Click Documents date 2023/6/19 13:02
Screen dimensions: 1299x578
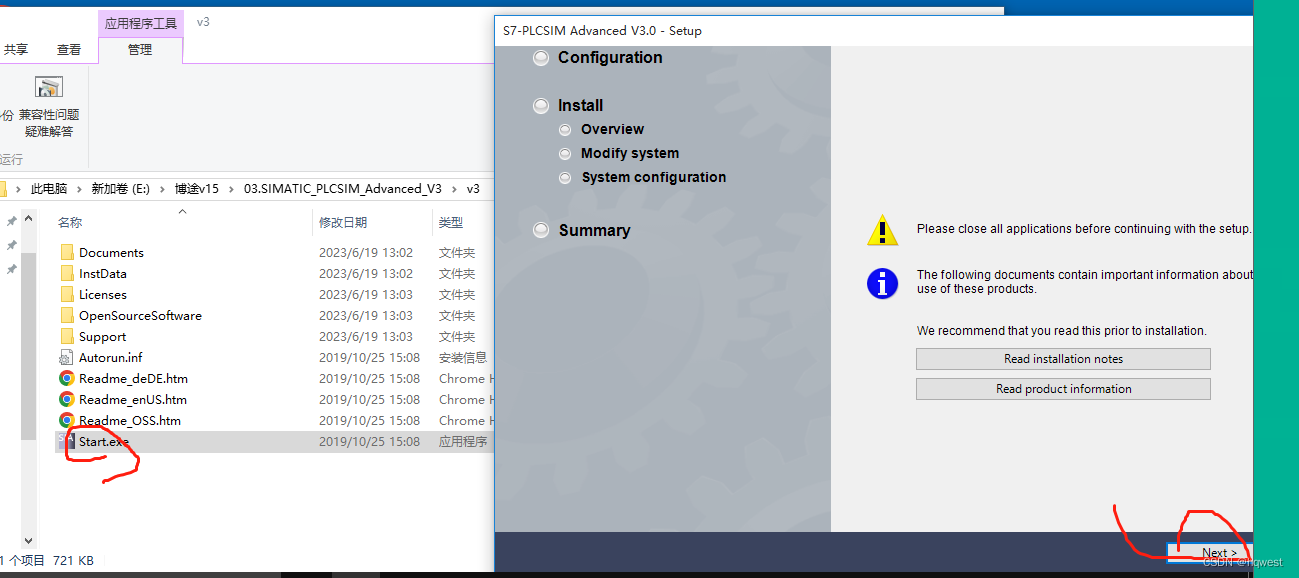point(366,252)
